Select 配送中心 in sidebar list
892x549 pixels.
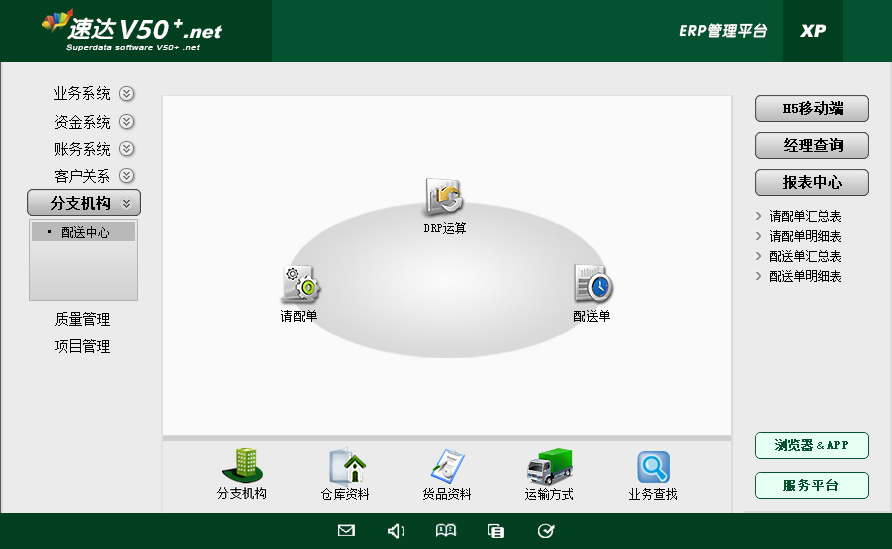(84, 232)
